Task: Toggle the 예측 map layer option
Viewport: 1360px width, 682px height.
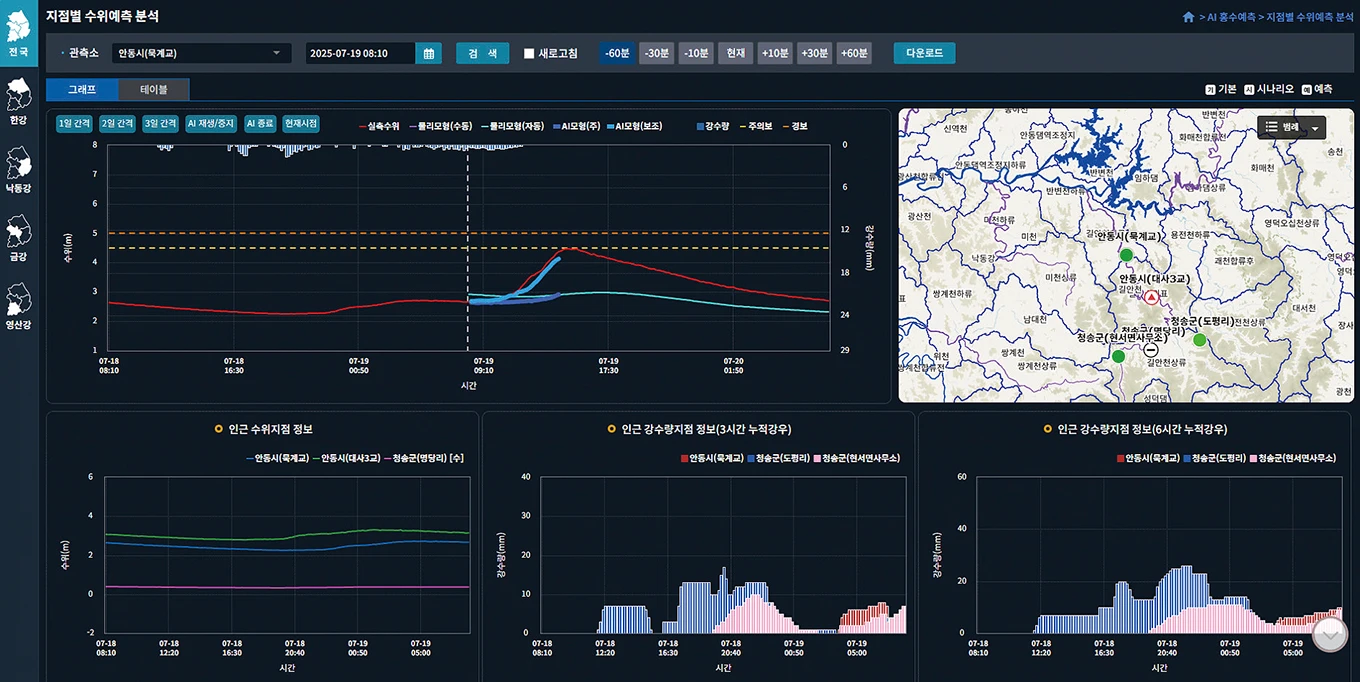Action: [1317, 89]
